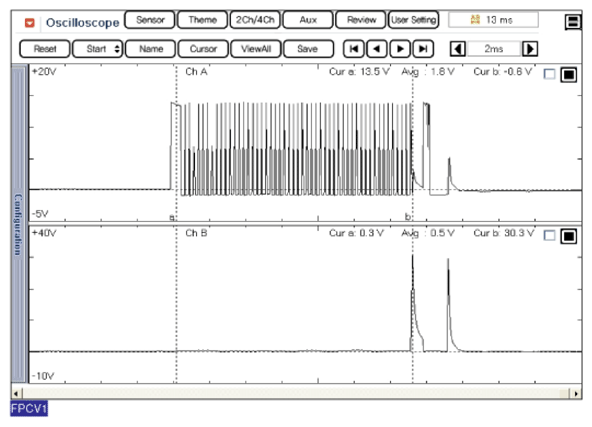Open the red dropdown icon beside Oscilloscope

29,23
